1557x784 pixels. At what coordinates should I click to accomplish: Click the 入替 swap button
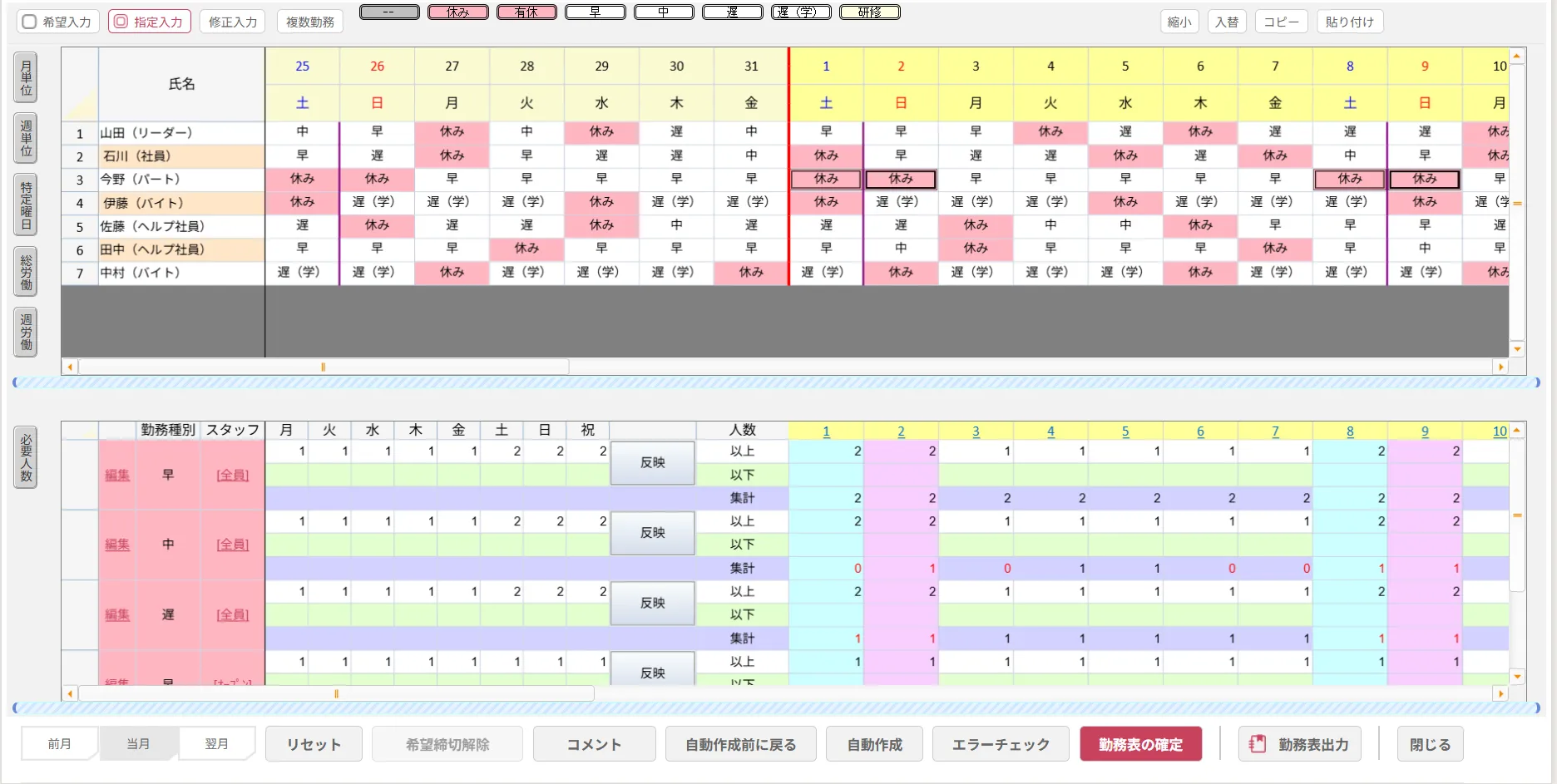click(x=1226, y=22)
